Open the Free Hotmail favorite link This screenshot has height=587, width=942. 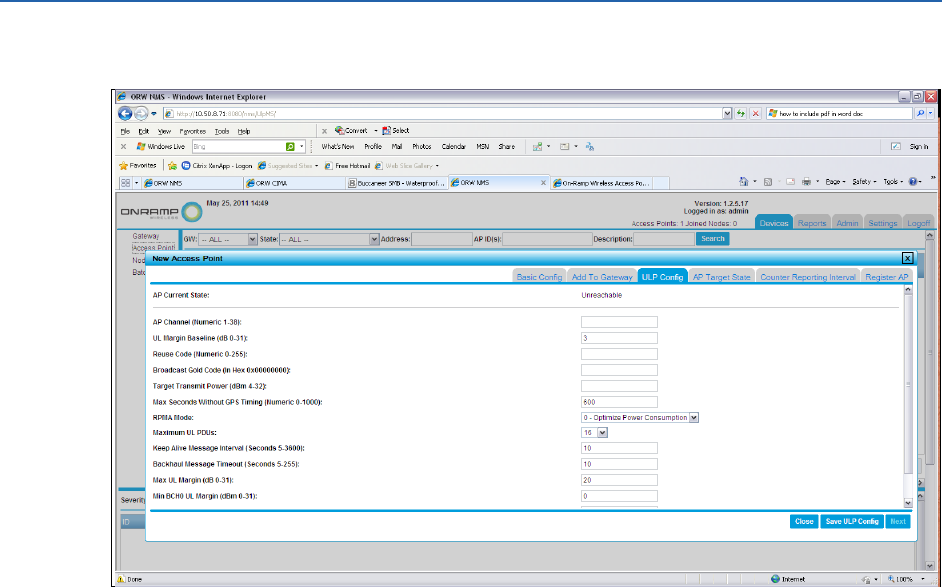point(347,166)
